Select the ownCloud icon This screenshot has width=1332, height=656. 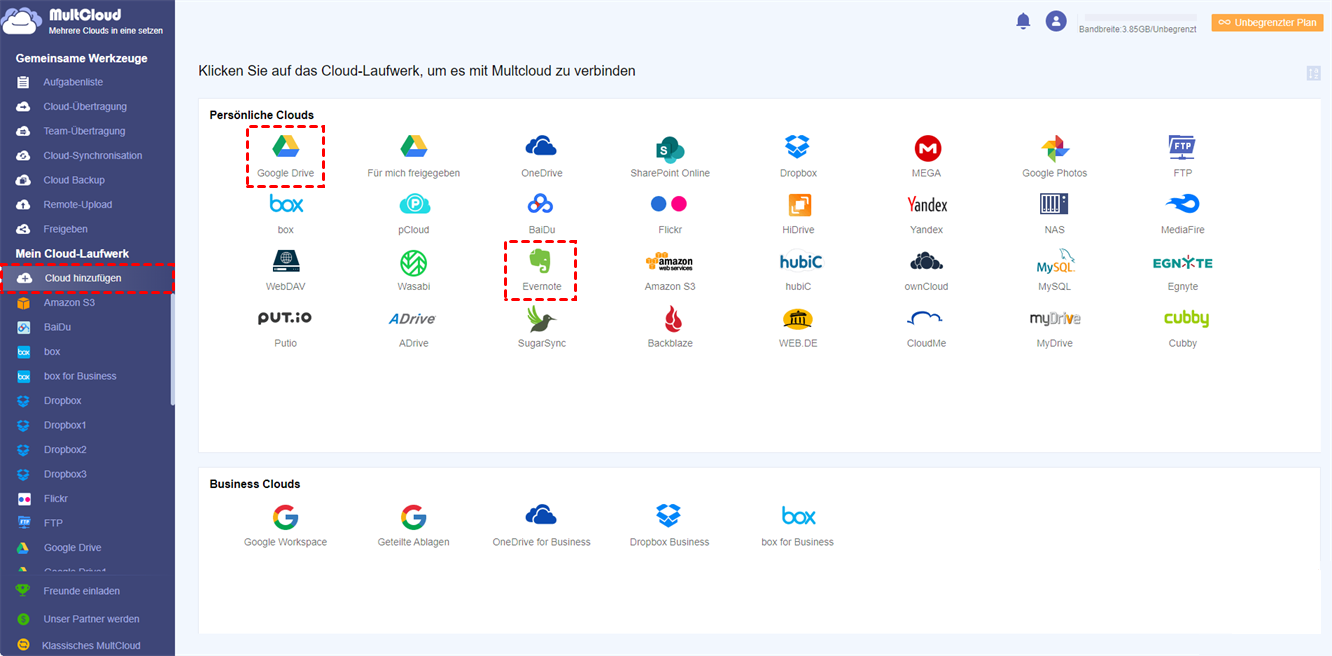927,261
